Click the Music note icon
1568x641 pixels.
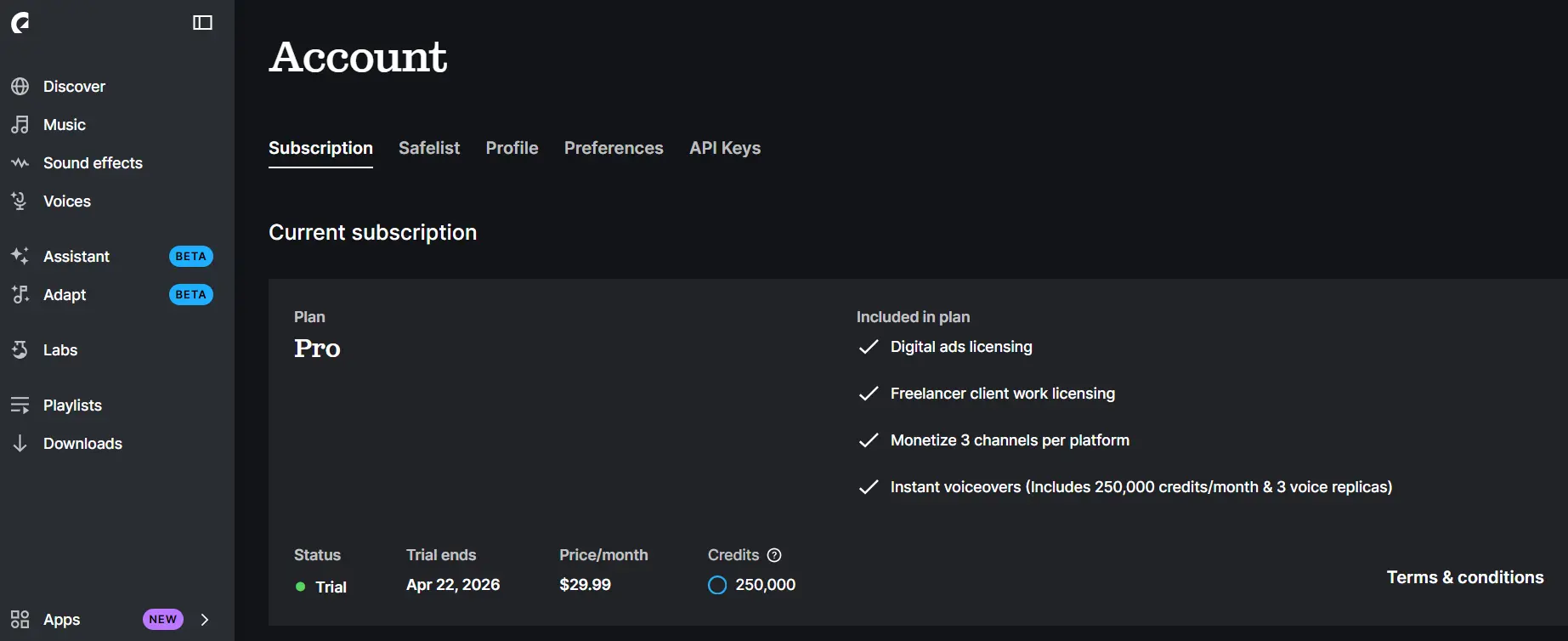coord(20,125)
